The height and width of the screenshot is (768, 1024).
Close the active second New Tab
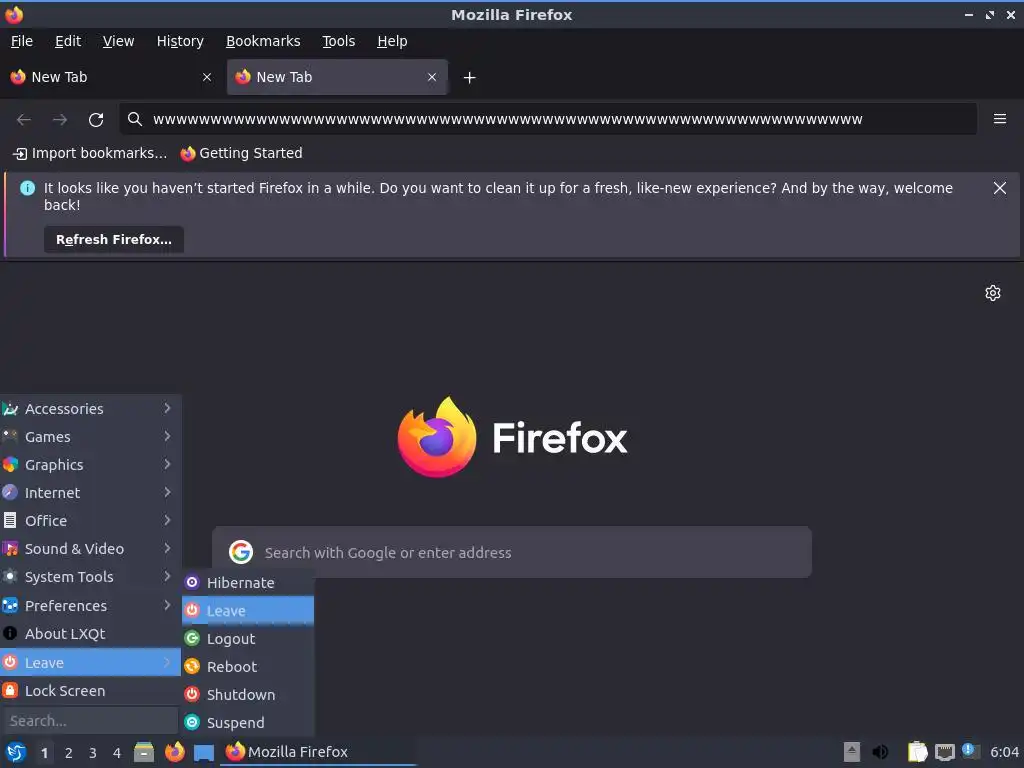[x=432, y=77]
